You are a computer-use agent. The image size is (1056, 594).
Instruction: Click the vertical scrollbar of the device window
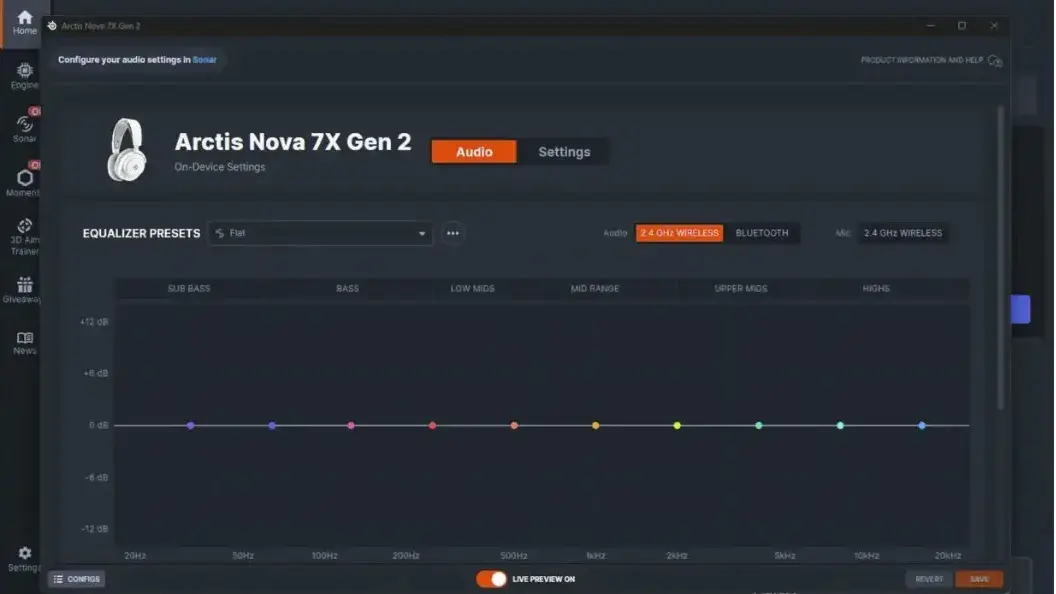coord(1001,256)
